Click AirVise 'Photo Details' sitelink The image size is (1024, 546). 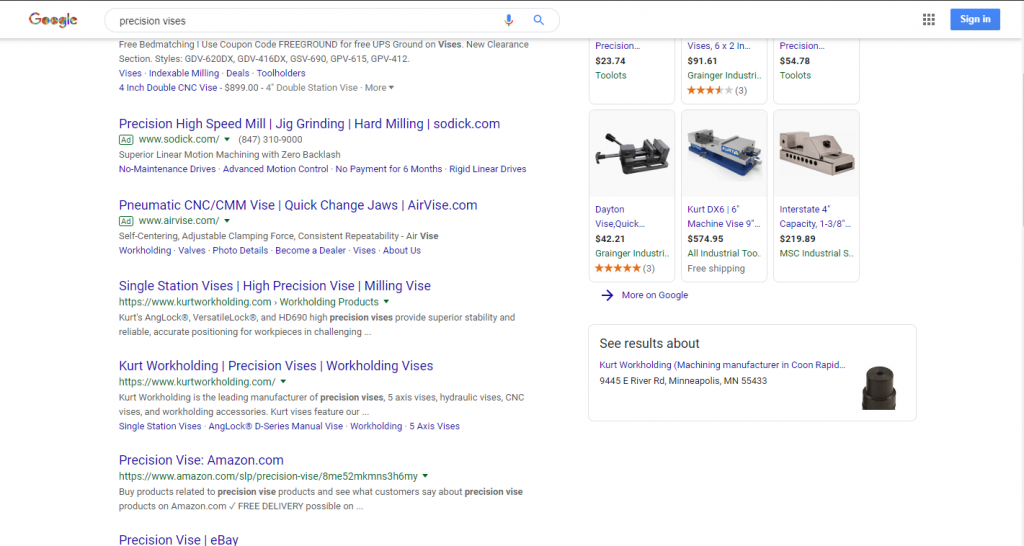pos(240,250)
